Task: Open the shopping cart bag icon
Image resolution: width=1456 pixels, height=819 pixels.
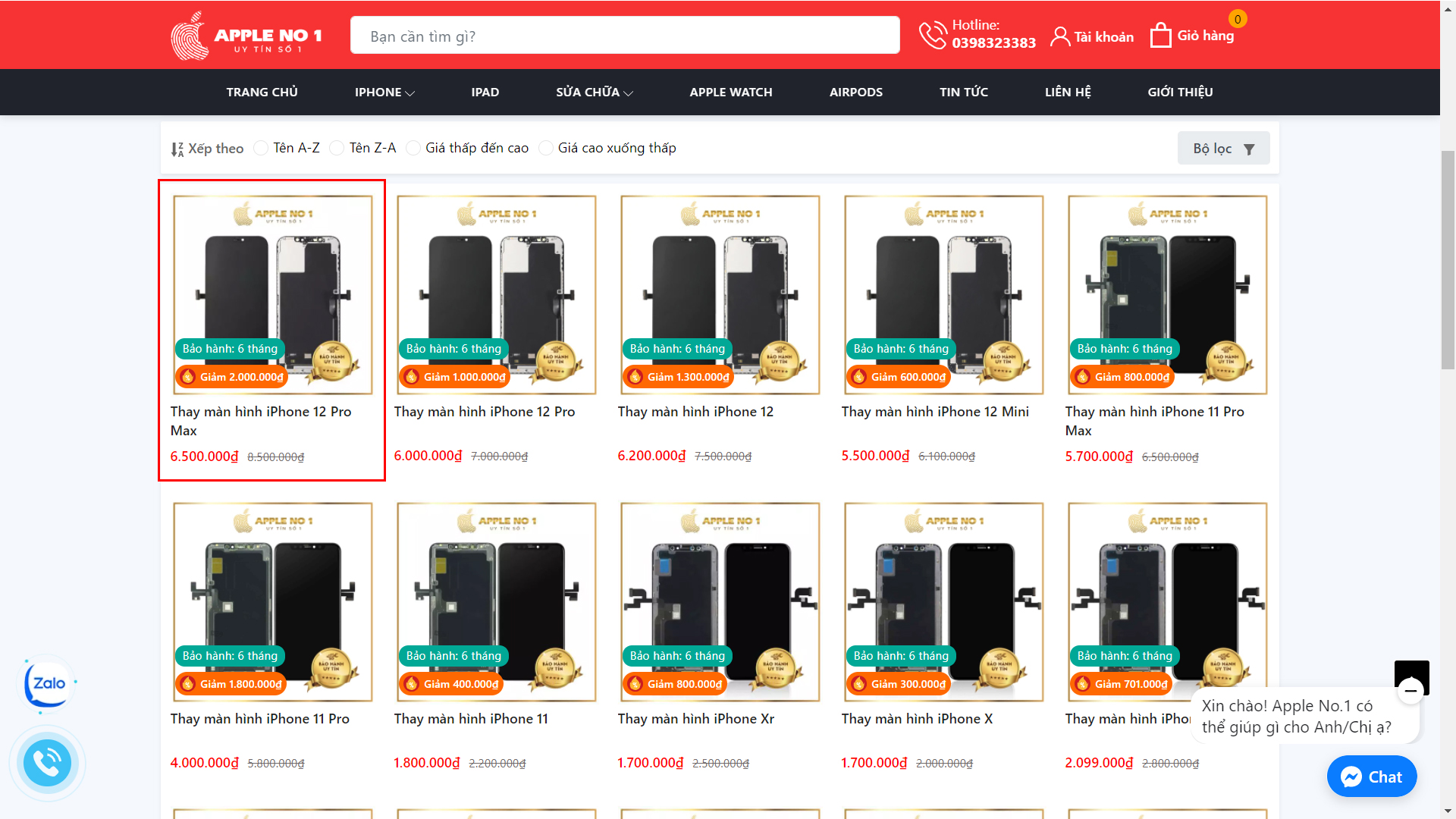Action: (1160, 36)
